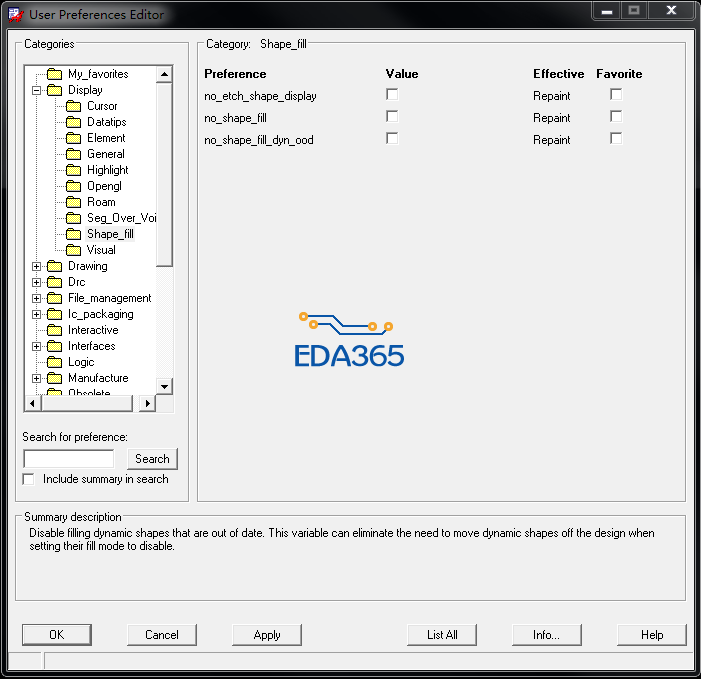Click the category tree scroll down arrow
Image resolution: width=701 pixels, height=679 pixels.
[165, 387]
